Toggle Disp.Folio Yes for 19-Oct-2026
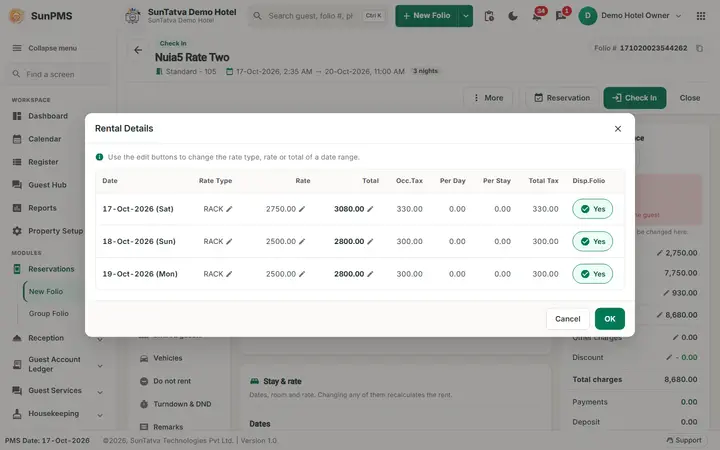The image size is (720, 450). pos(592,274)
